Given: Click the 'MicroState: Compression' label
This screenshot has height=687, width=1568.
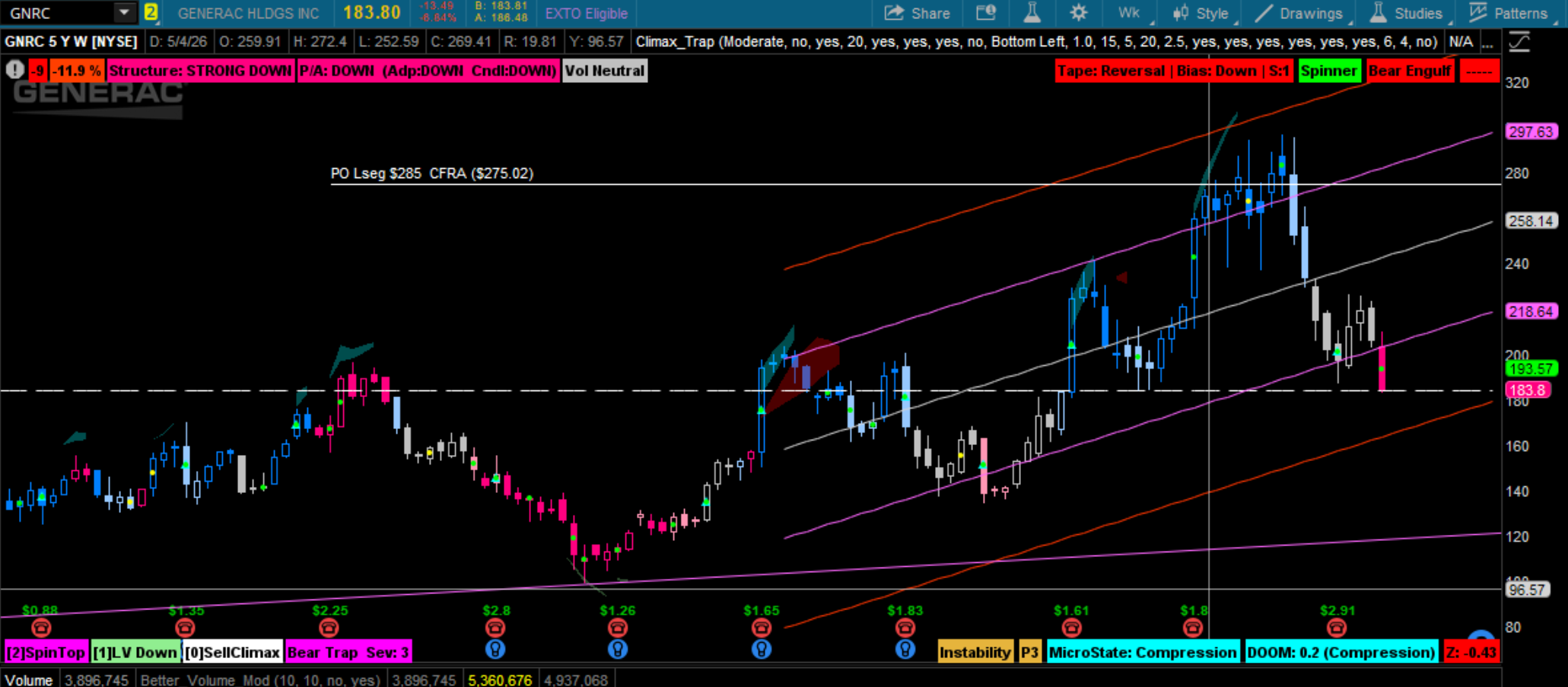Looking at the screenshot, I should coord(1143,652).
